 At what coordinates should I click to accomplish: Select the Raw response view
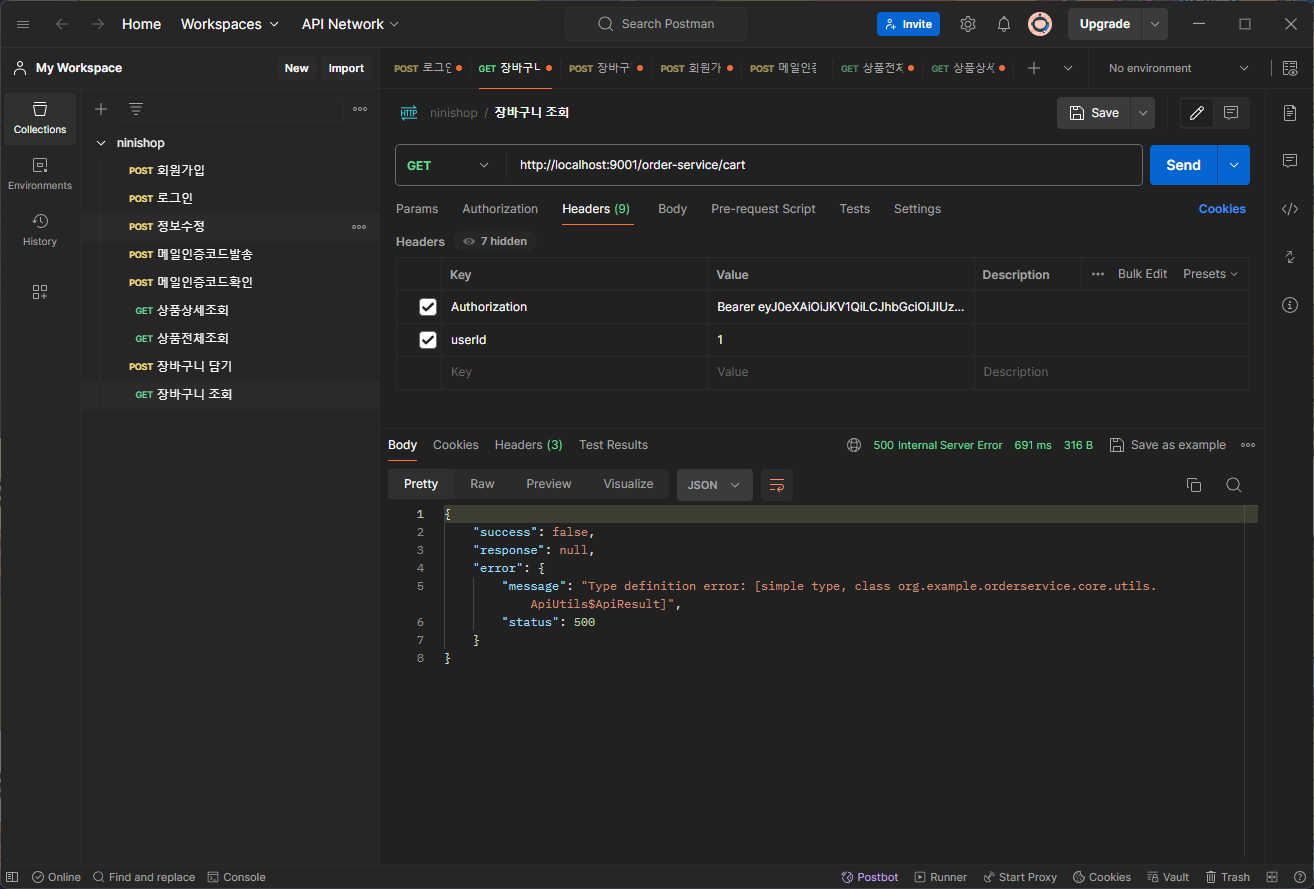(482, 484)
